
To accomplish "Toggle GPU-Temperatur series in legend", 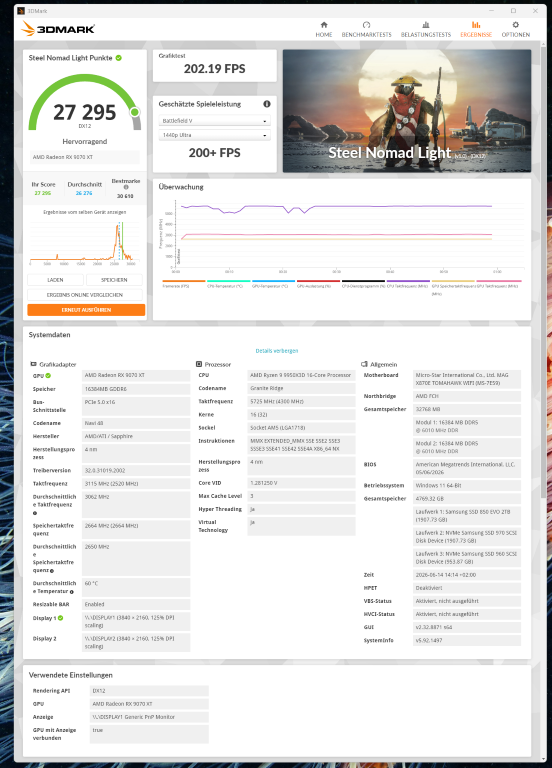I will click(273, 284).
